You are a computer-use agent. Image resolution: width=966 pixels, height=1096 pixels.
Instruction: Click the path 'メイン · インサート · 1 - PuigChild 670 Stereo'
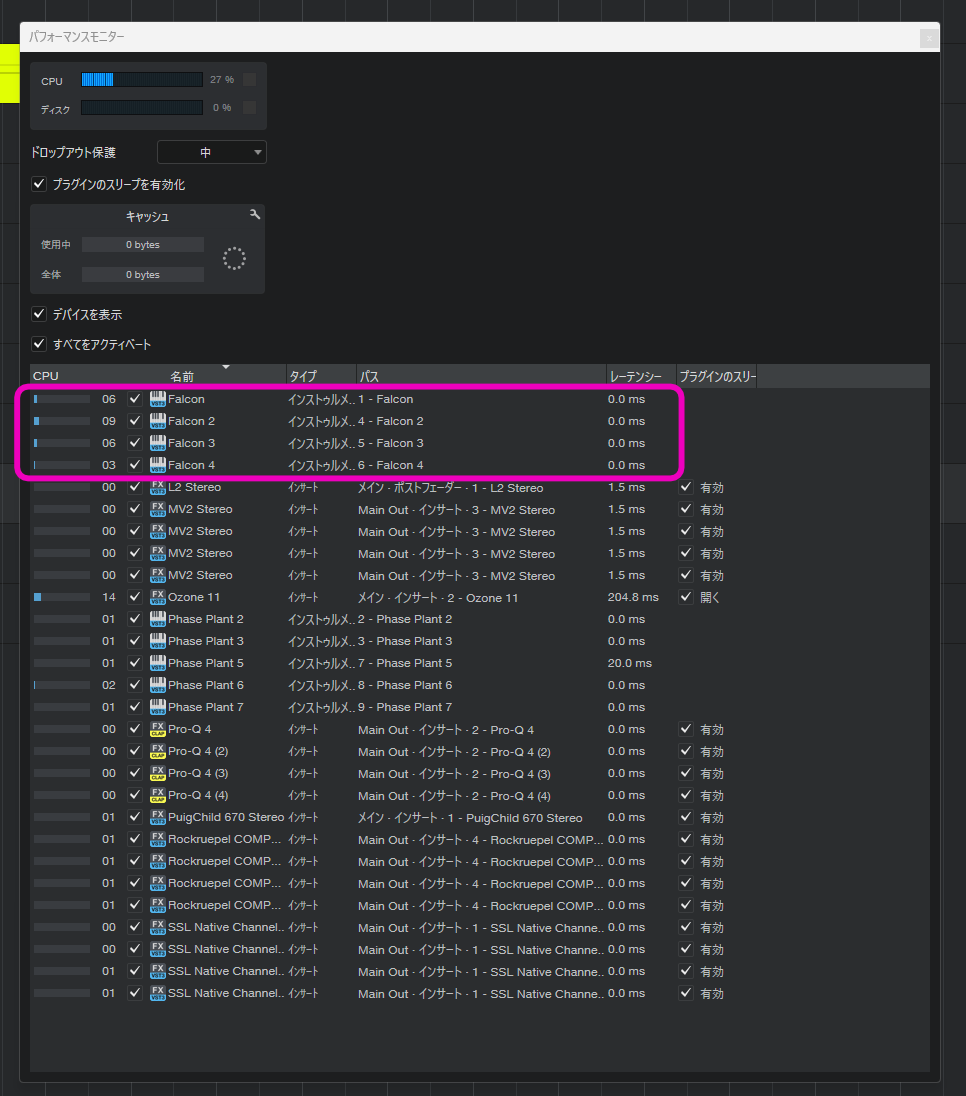[x=470, y=818]
